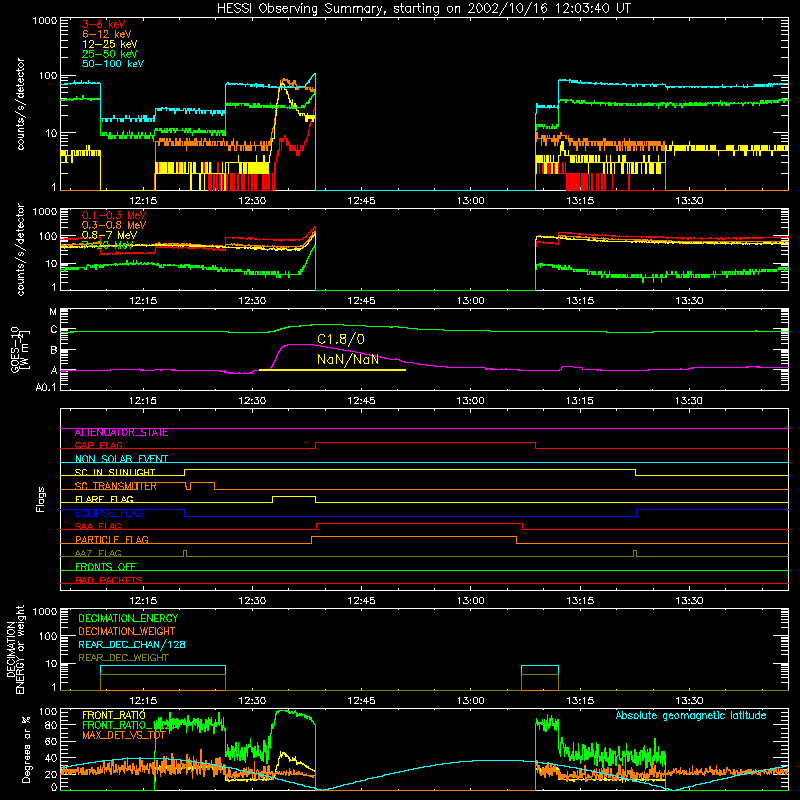Viewport: 800px width, 800px height.
Task: Click the 12:45 tick label under GOES panel
Action: 361,401
